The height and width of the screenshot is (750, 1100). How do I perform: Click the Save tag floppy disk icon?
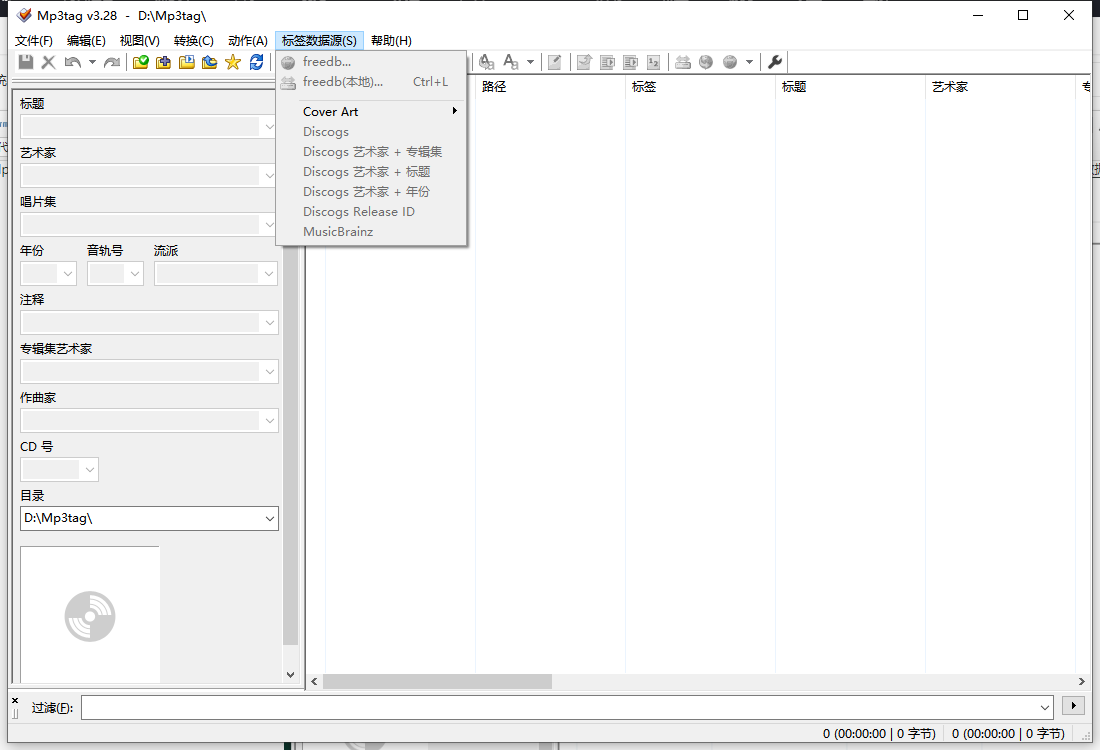coord(26,62)
